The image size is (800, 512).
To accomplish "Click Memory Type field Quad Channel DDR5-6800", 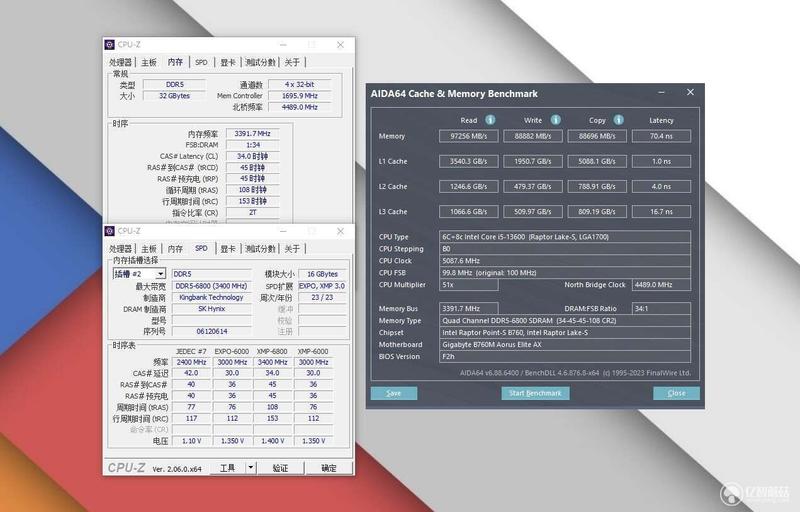I will point(565,321).
